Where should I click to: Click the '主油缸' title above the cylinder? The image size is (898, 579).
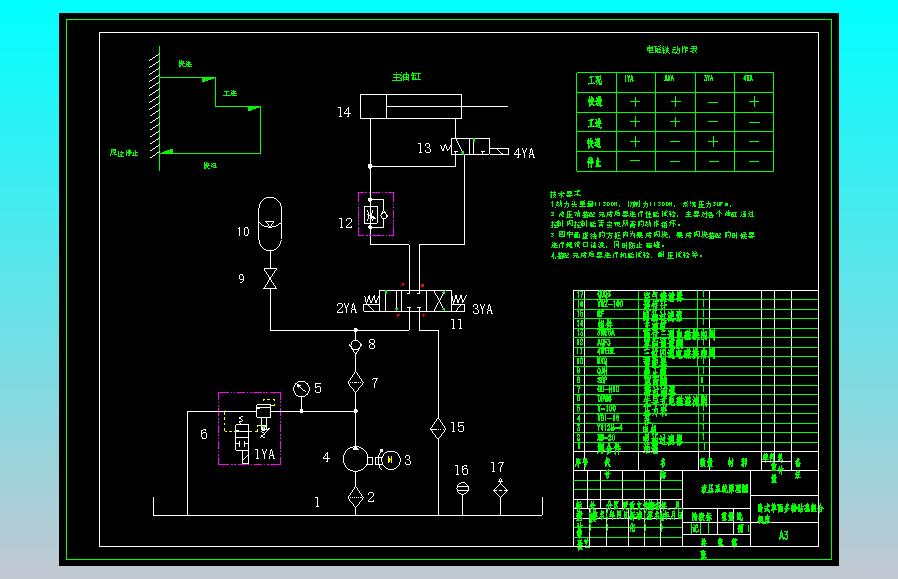(x=407, y=76)
